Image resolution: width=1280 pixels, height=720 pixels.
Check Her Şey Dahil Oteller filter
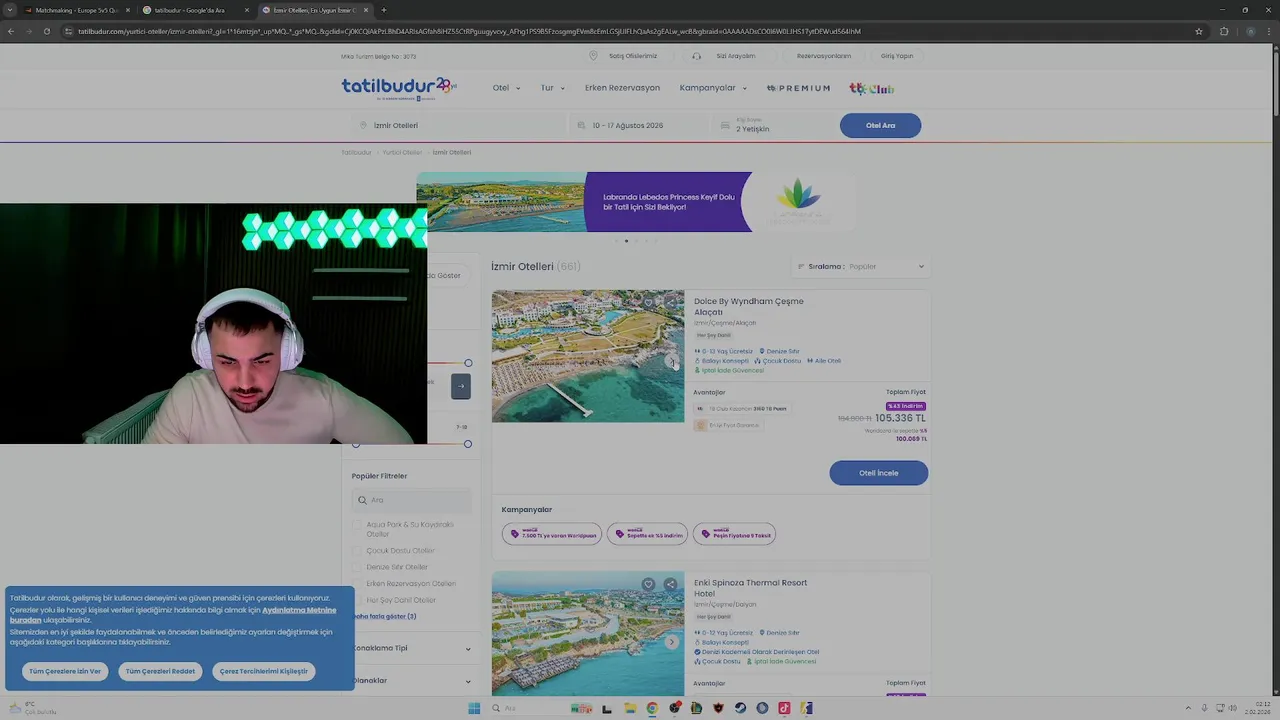click(357, 600)
